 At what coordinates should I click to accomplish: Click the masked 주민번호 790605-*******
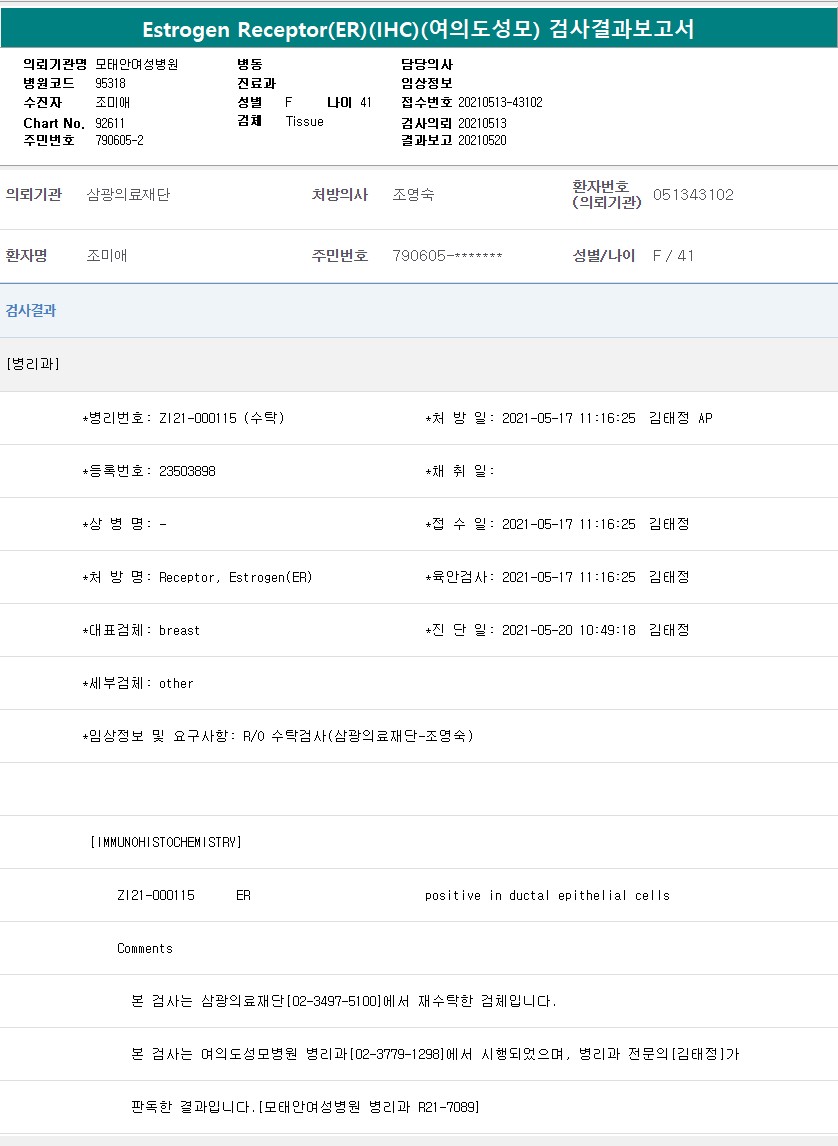click(447, 256)
